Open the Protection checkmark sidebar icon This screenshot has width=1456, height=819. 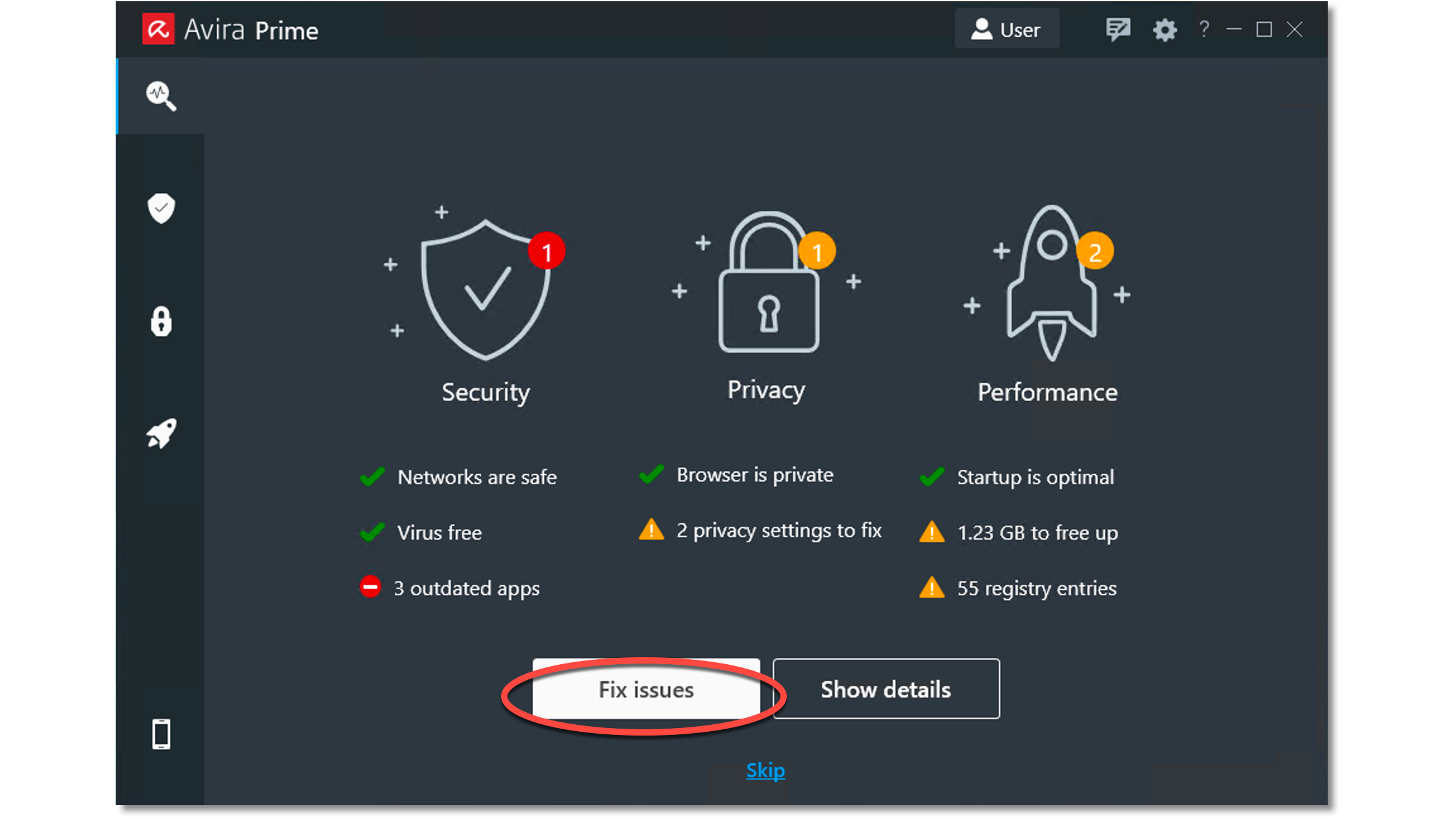(162, 208)
